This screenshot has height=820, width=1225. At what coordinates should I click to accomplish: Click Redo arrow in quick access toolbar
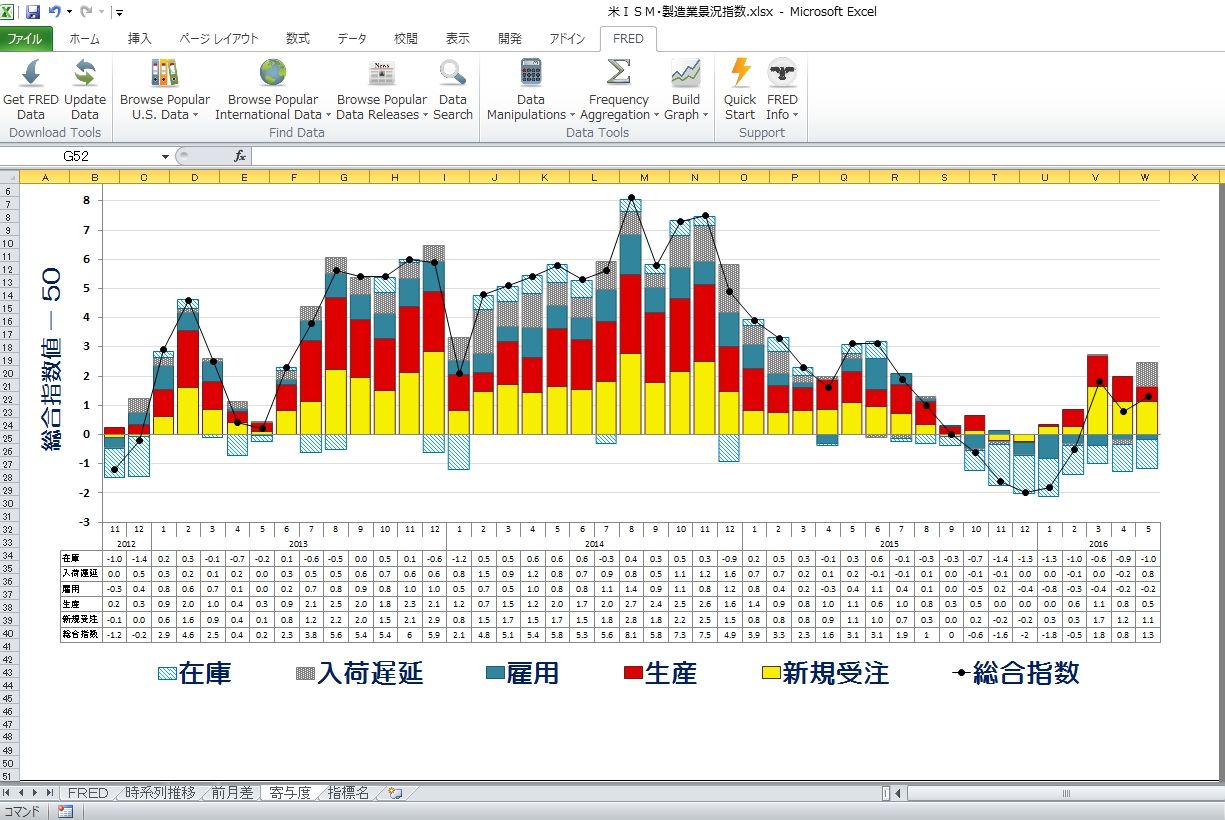(86, 12)
